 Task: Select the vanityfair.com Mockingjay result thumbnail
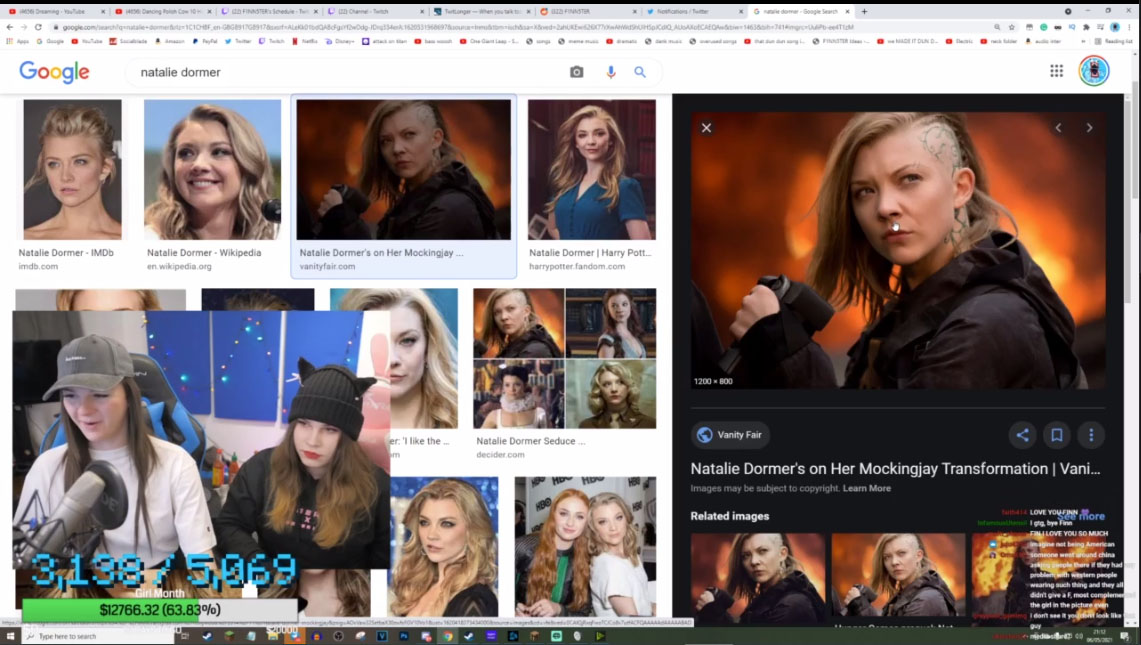[404, 169]
